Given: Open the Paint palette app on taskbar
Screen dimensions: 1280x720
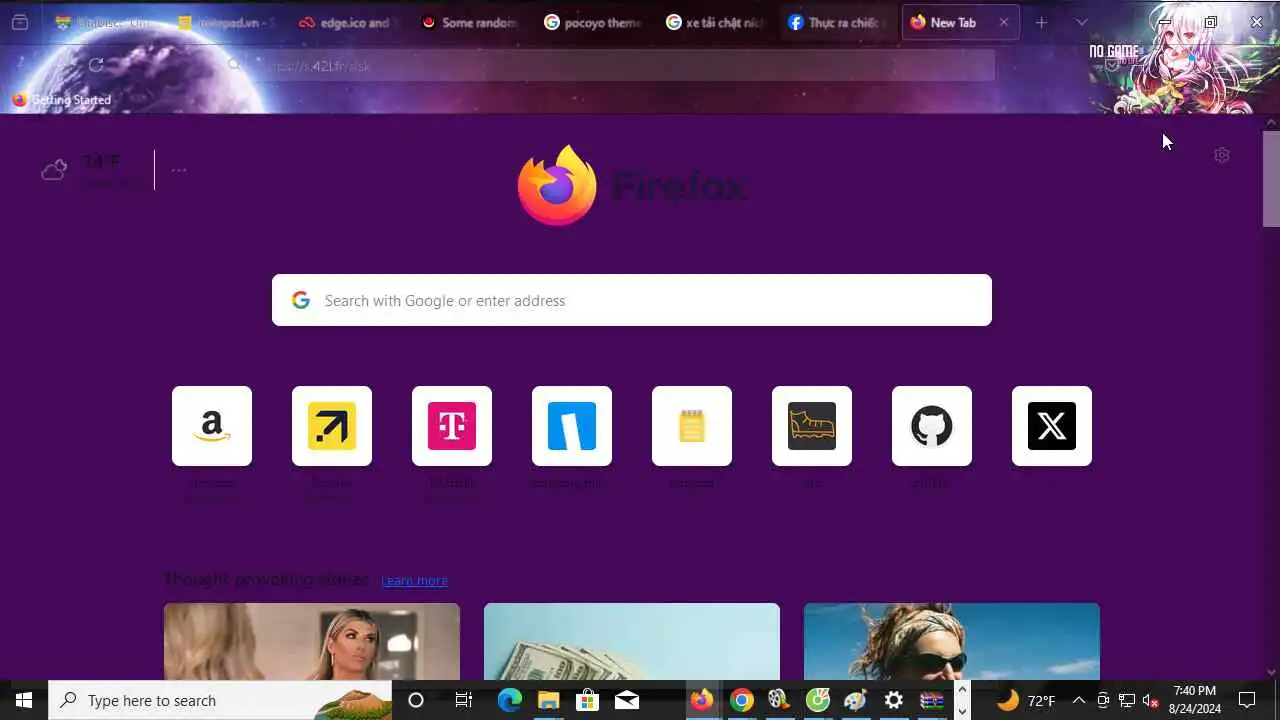Looking at the screenshot, I should click(x=856, y=700).
